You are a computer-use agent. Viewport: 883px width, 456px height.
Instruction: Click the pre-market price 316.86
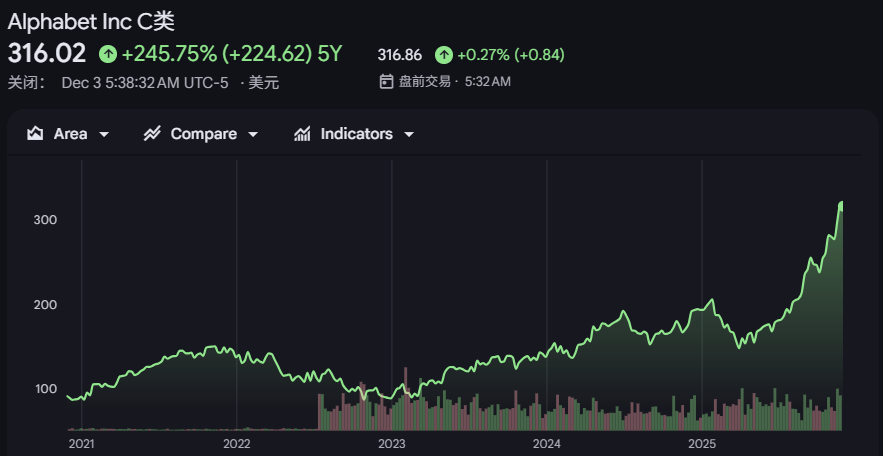400,55
